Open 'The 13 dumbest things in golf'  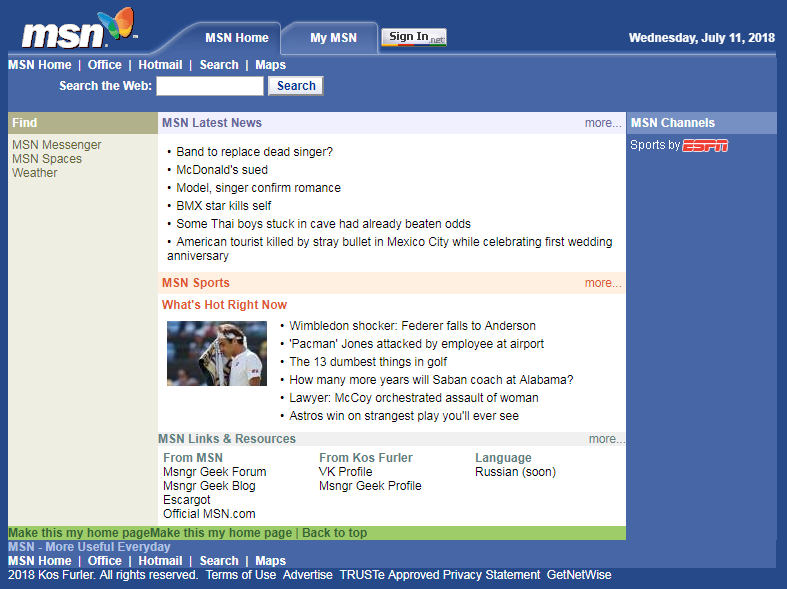368,362
